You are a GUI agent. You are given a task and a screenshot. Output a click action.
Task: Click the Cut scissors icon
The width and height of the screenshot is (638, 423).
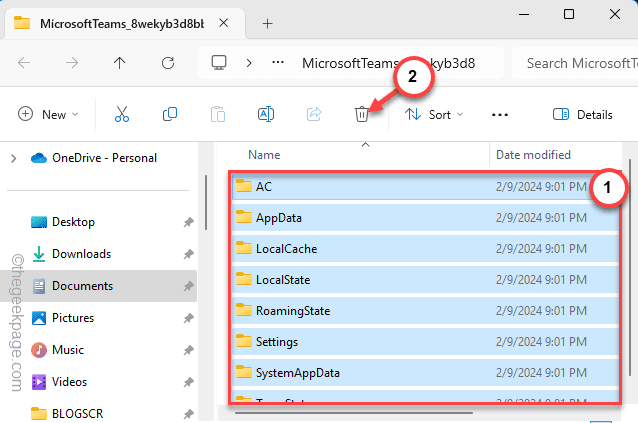(122, 114)
